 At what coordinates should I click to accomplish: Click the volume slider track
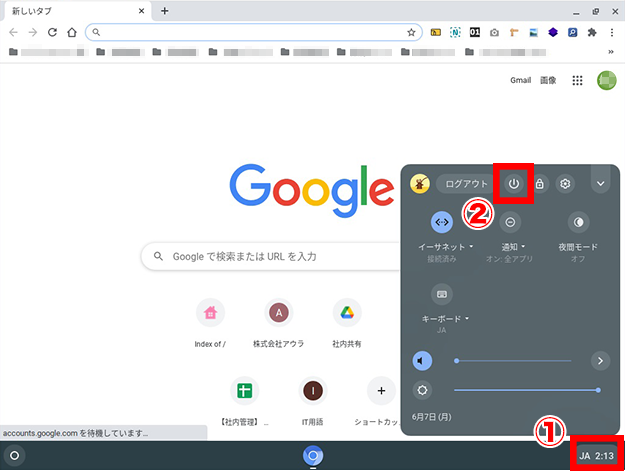(513, 361)
